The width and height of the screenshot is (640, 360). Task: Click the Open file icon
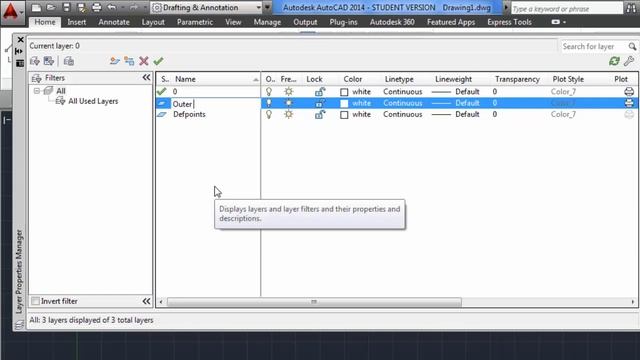click(x=51, y=7)
